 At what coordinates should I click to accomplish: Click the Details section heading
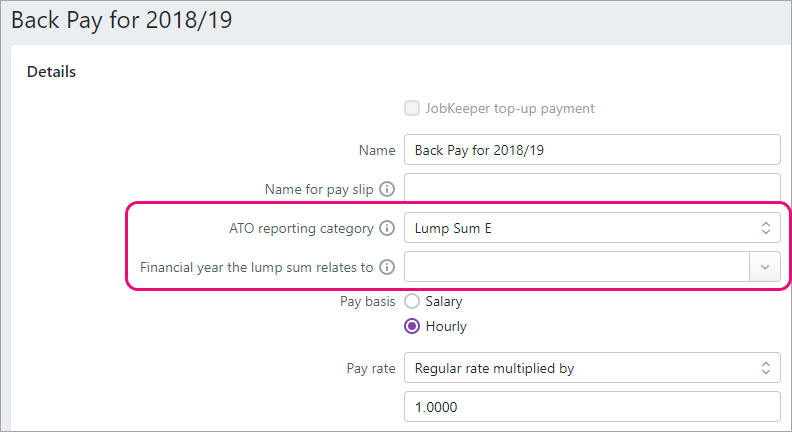pyautogui.click(x=51, y=72)
